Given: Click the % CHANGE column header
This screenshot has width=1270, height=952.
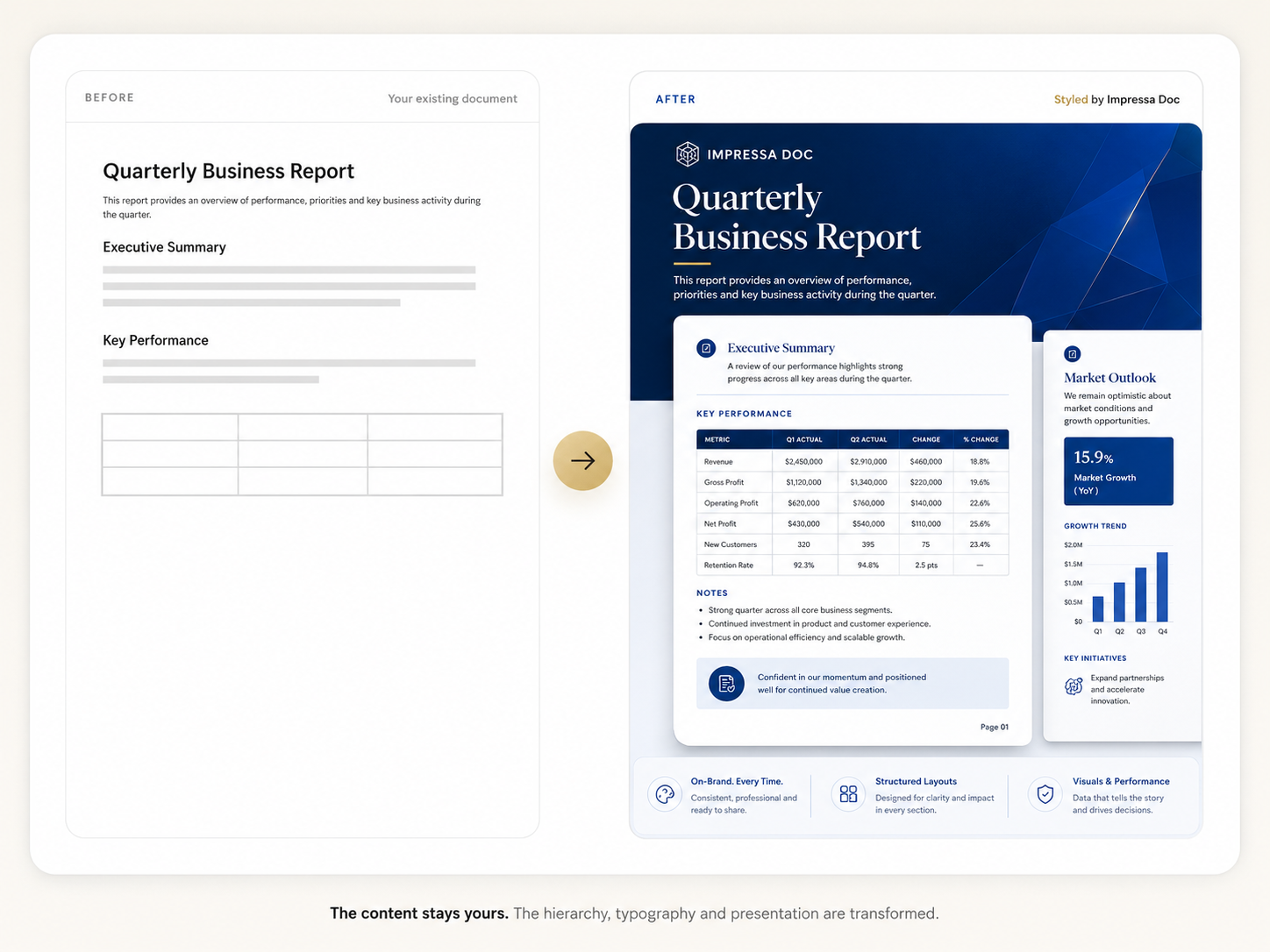Looking at the screenshot, I should tap(981, 439).
